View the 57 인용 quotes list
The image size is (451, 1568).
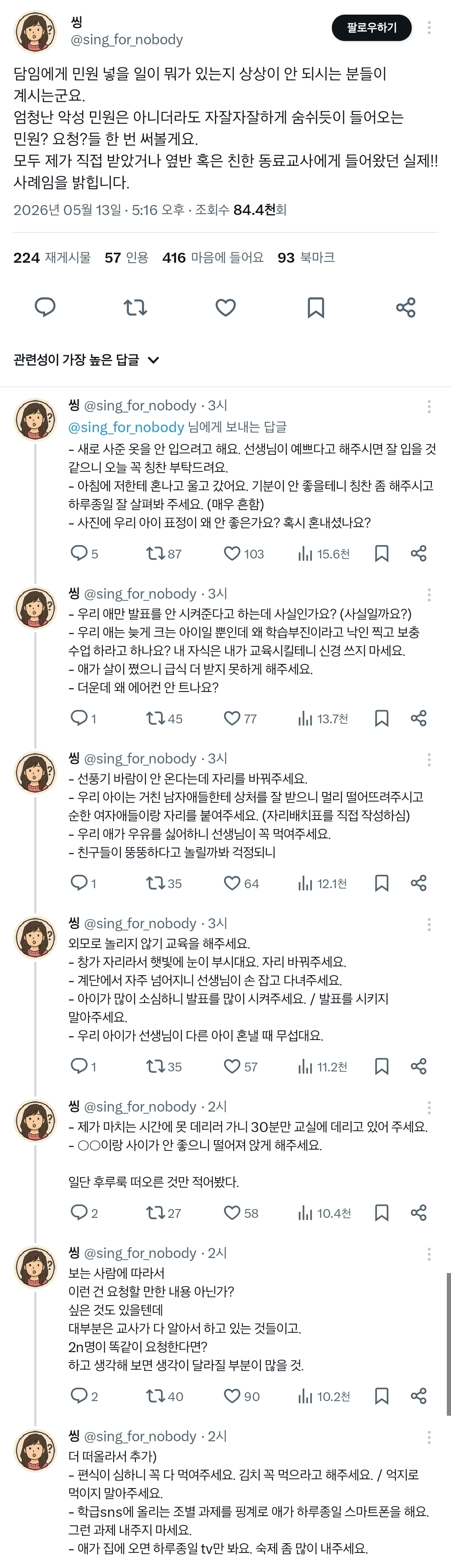pyautogui.click(x=126, y=257)
